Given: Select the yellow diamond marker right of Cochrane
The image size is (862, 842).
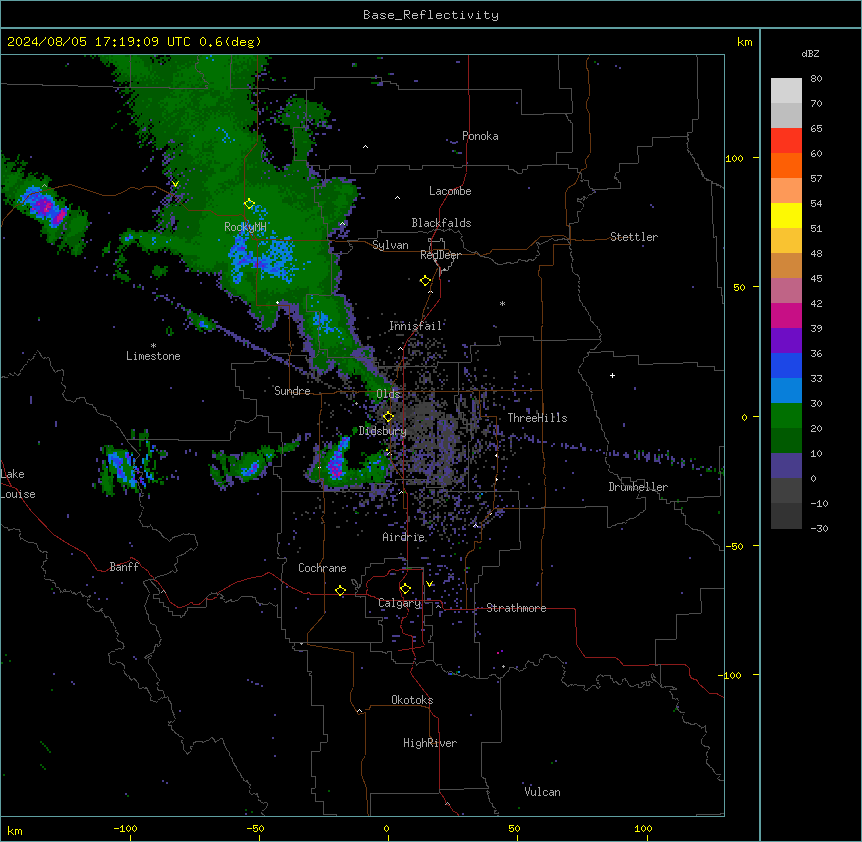Looking at the screenshot, I should click(x=340, y=590).
